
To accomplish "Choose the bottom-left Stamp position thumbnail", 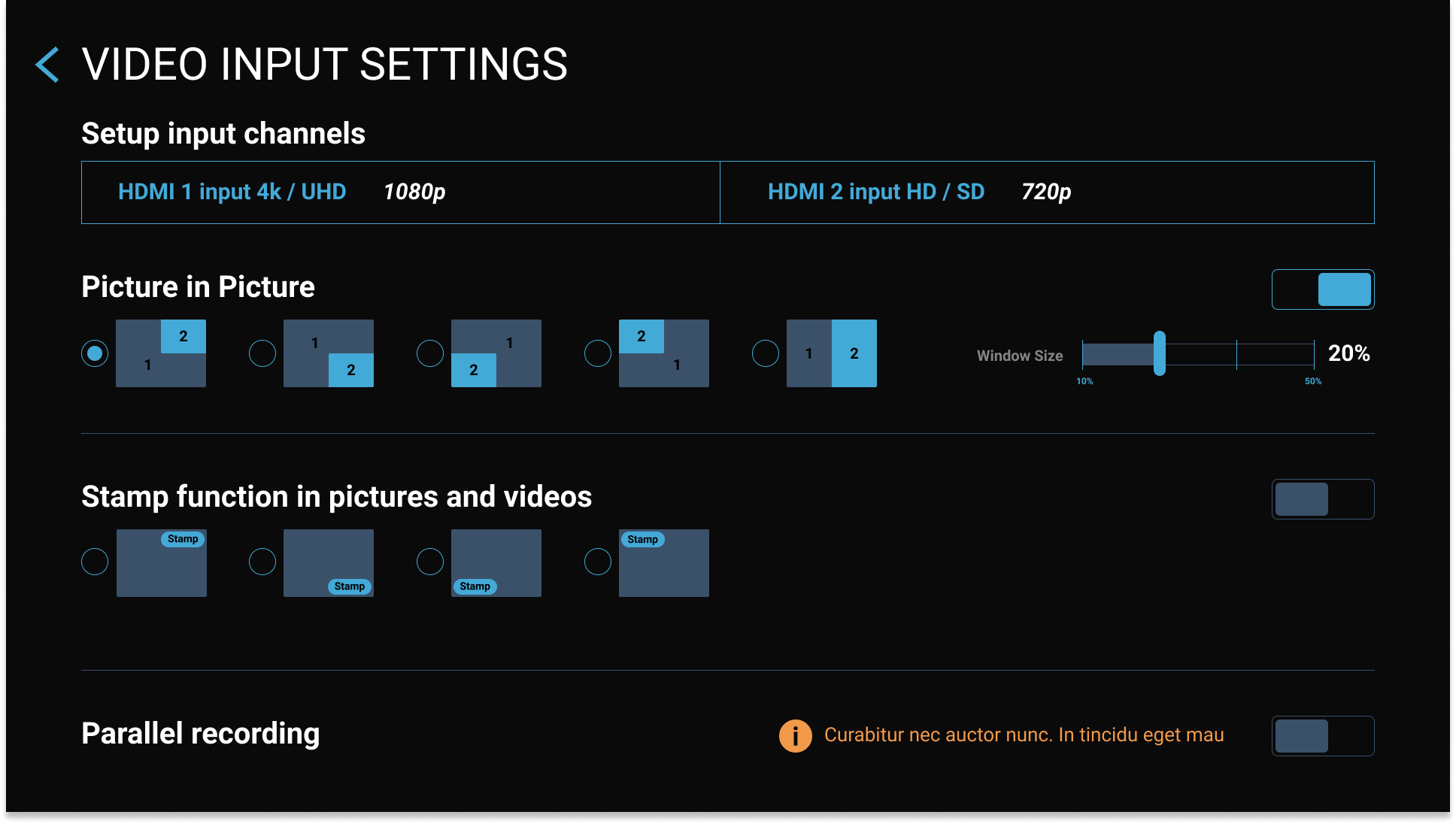I will pyautogui.click(x=496, y=563).
